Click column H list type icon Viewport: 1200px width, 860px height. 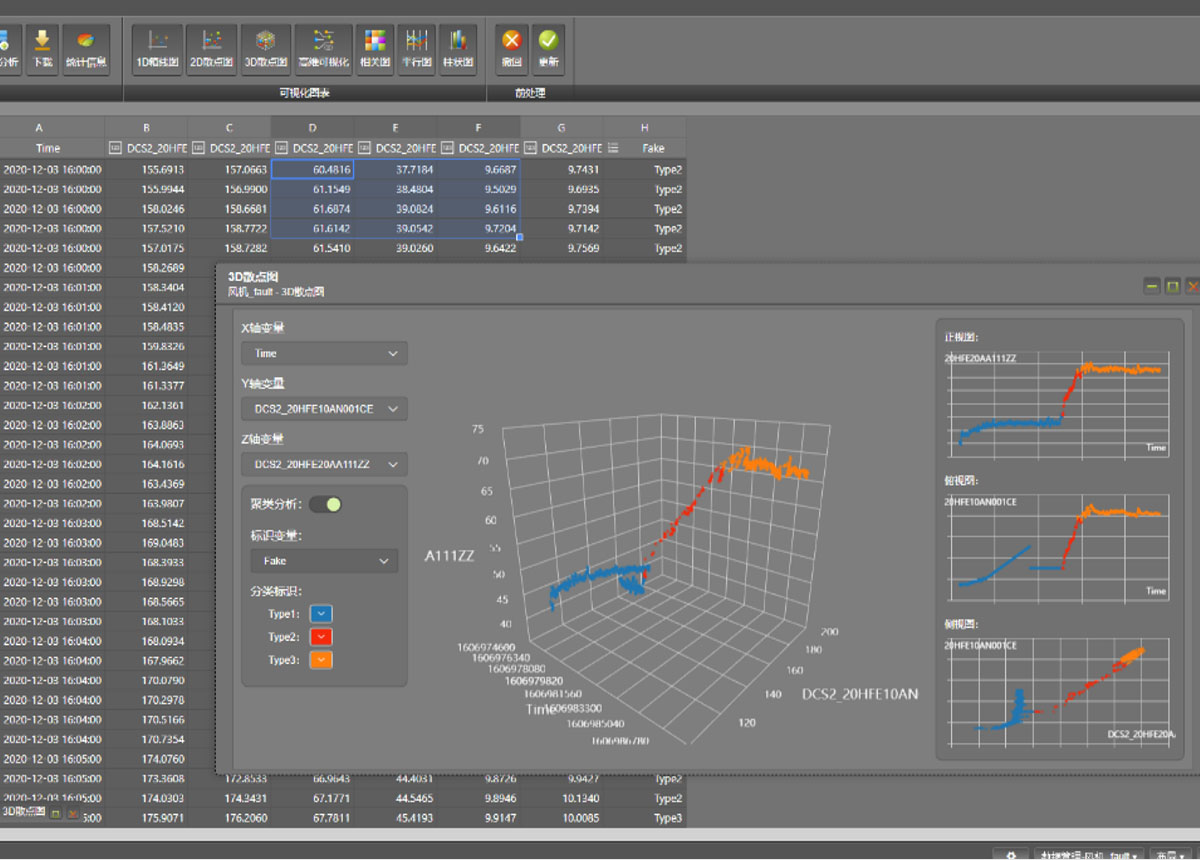[613, 148]
